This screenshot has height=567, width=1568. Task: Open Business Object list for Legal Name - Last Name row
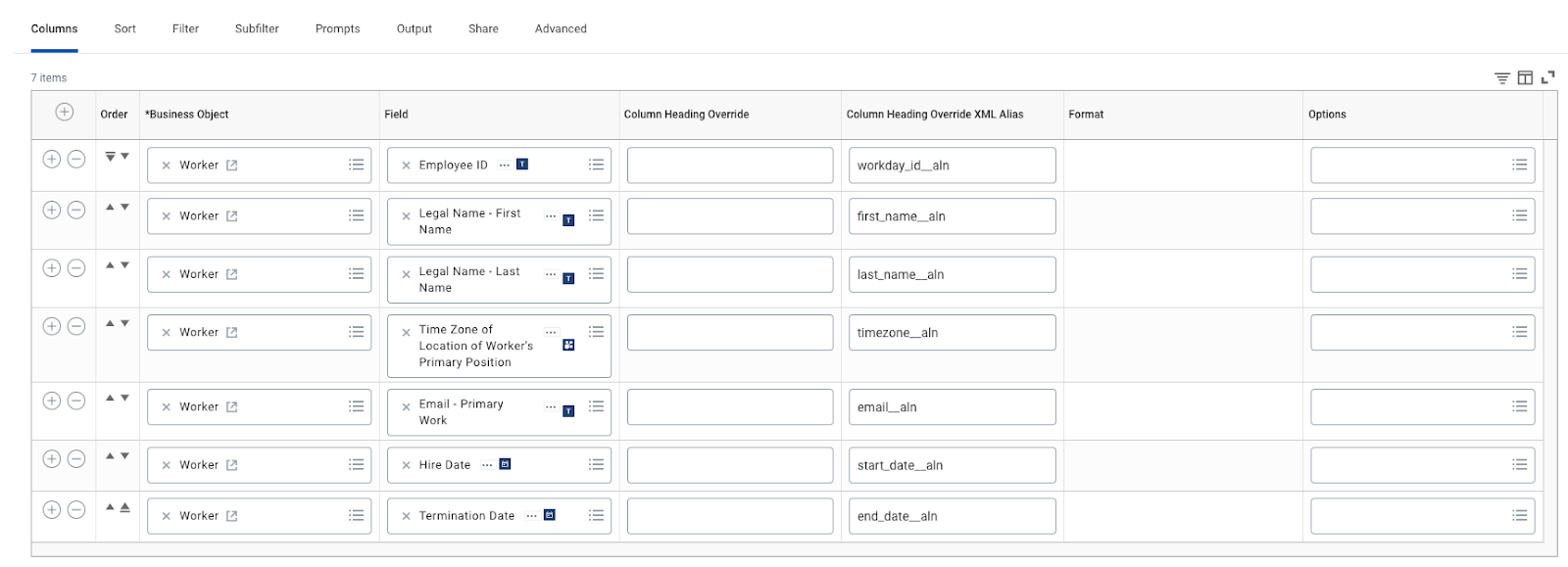356,274
